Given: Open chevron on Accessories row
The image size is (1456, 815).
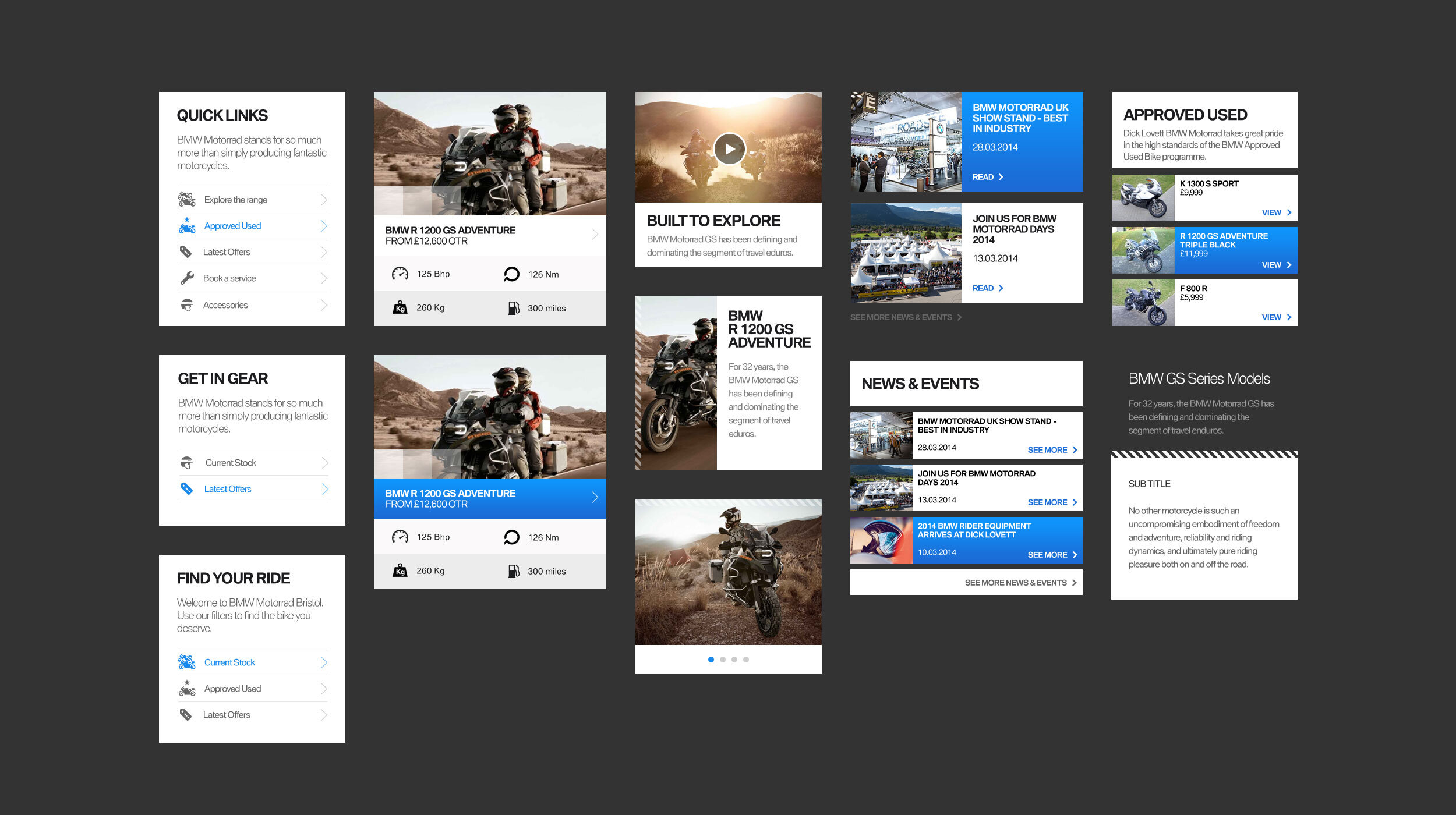Looking at the screenshot, I should point(324,305).
